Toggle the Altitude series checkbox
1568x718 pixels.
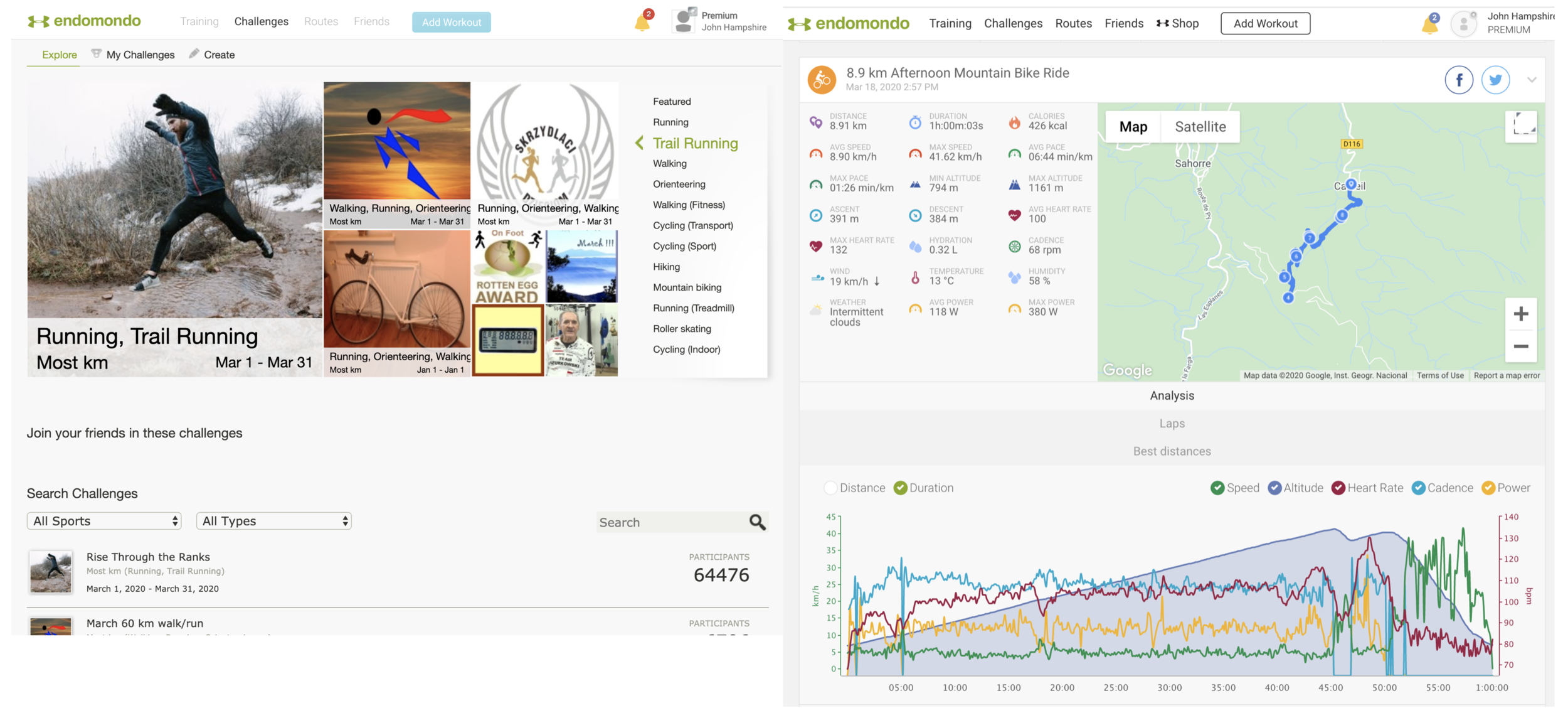click(x=1274, y=488)
